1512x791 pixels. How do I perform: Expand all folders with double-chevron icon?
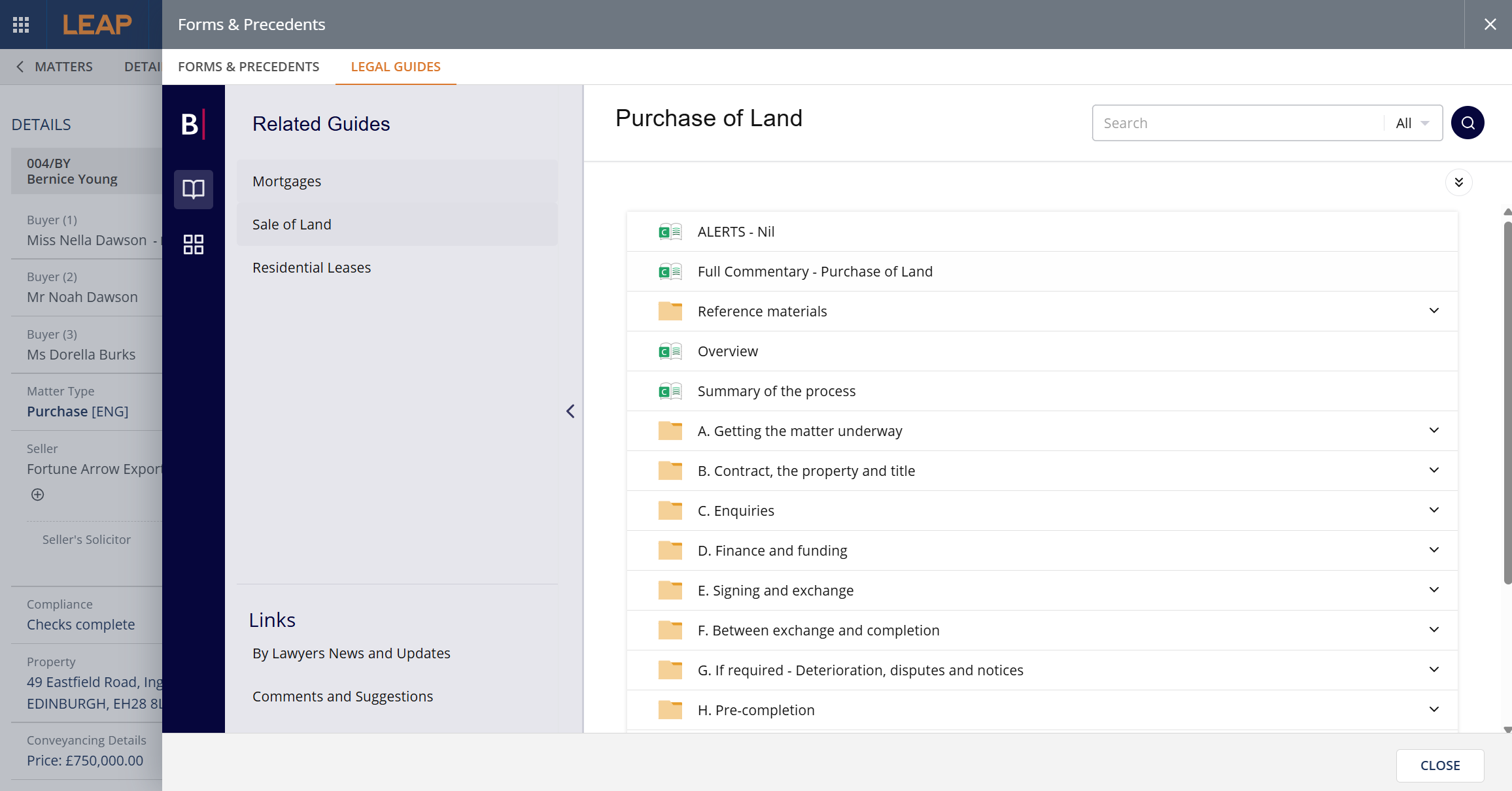point(1458,182)
